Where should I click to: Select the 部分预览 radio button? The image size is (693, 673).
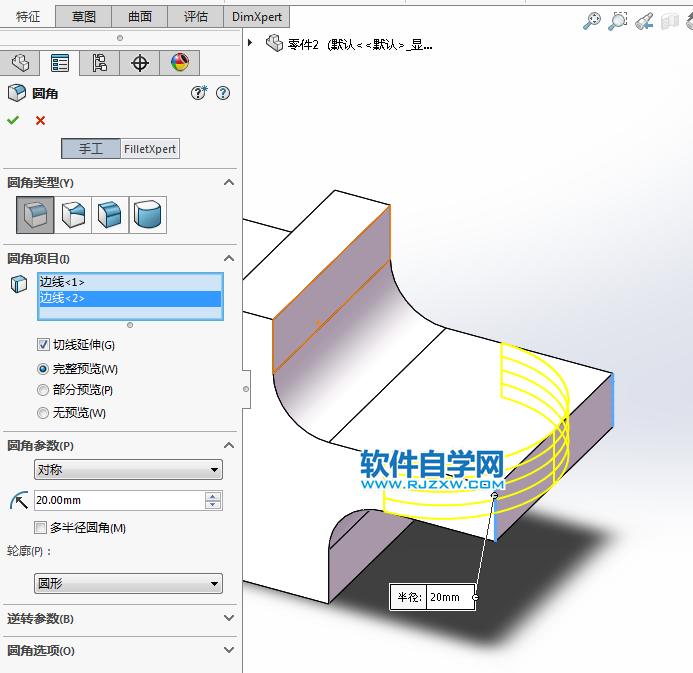pyautogui.click(x=43, y=390)
